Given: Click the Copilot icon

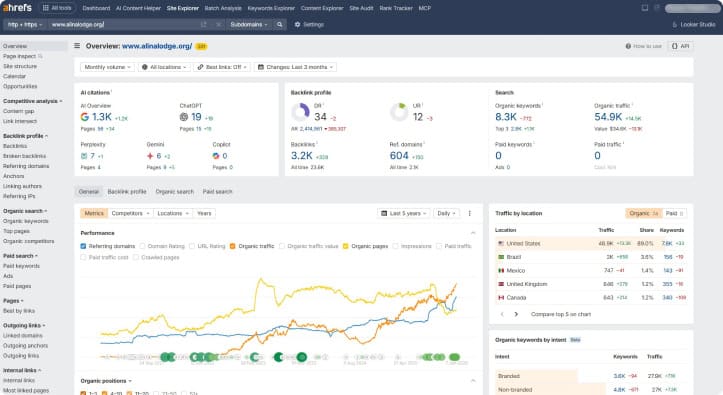Looking at the screenshot, I should 216,156.
